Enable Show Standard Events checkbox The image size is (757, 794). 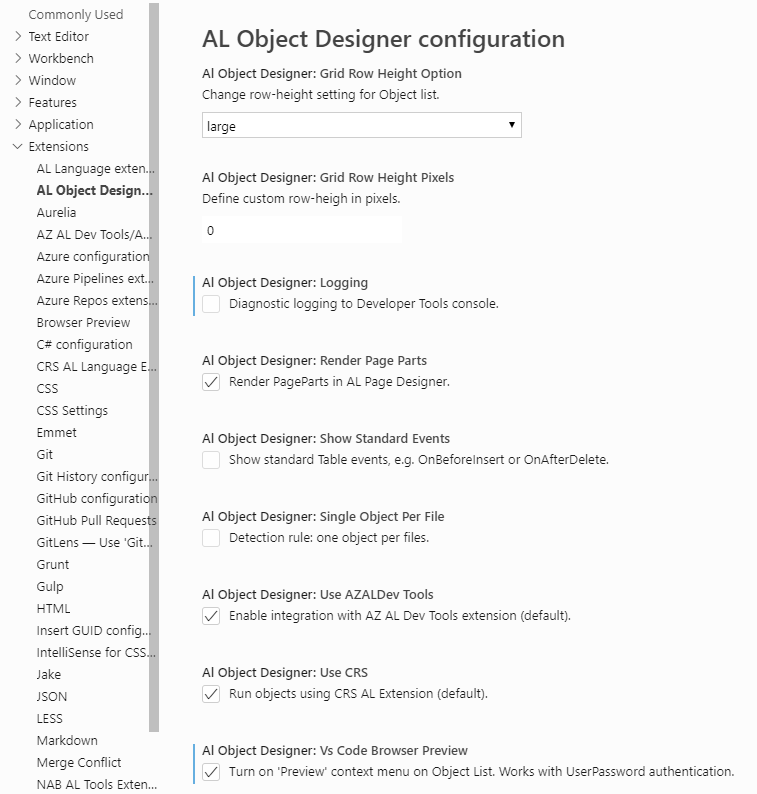click(211, 460)
